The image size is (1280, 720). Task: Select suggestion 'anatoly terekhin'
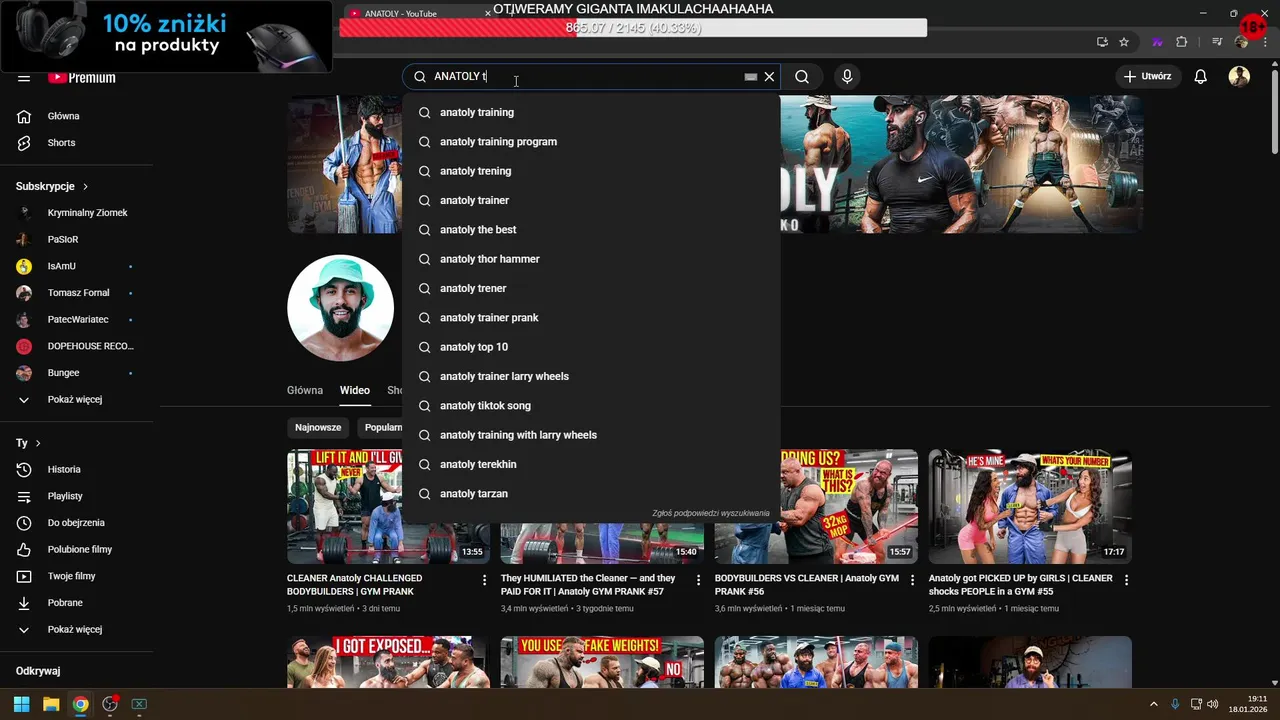(x=591, y=465)
